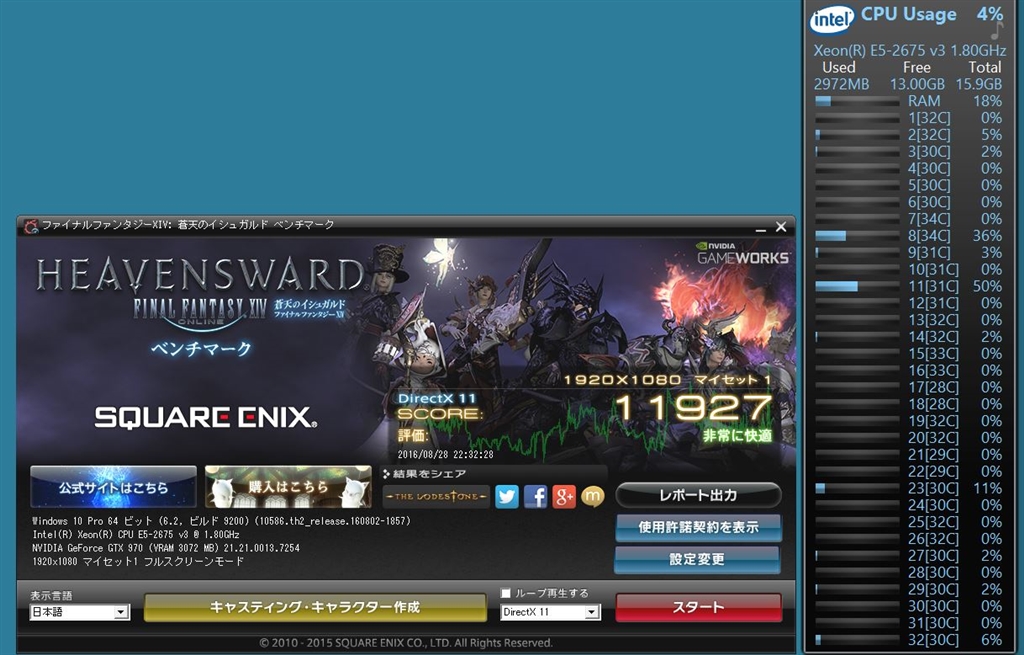Share result on mixi
Image resolution: width=1024 pixels, height=655 pixels.
[592, 497]
